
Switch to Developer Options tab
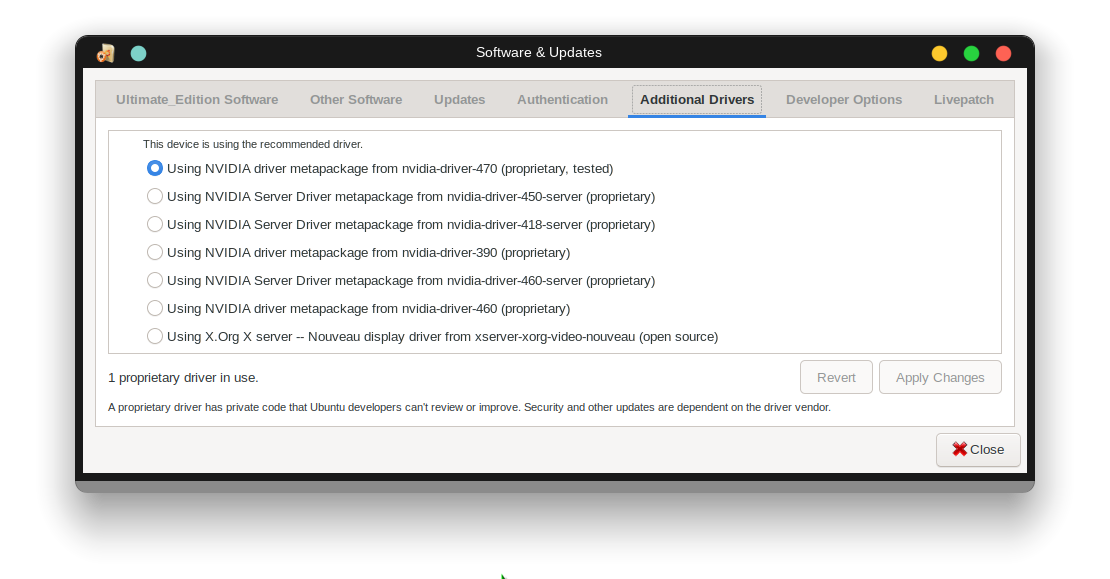pyautogui.click(x=844, y=100)
